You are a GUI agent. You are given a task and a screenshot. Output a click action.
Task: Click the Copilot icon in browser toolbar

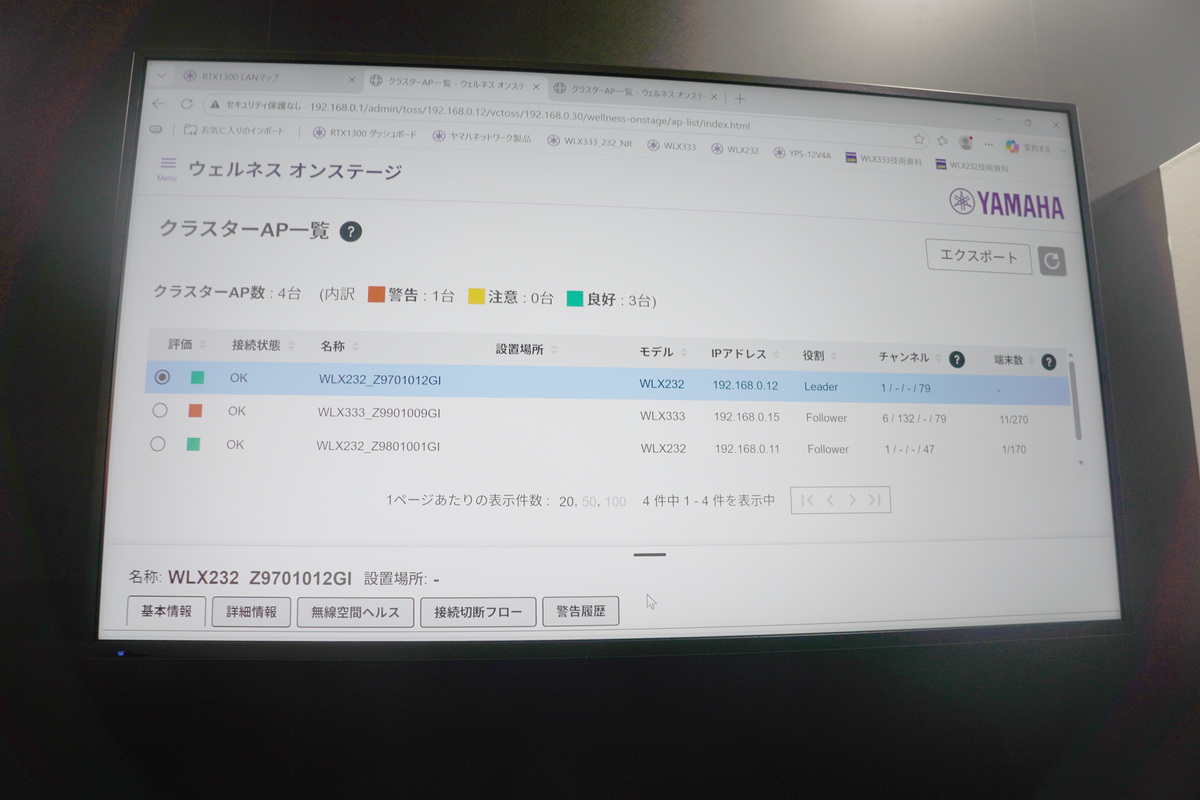point(1012,146)
